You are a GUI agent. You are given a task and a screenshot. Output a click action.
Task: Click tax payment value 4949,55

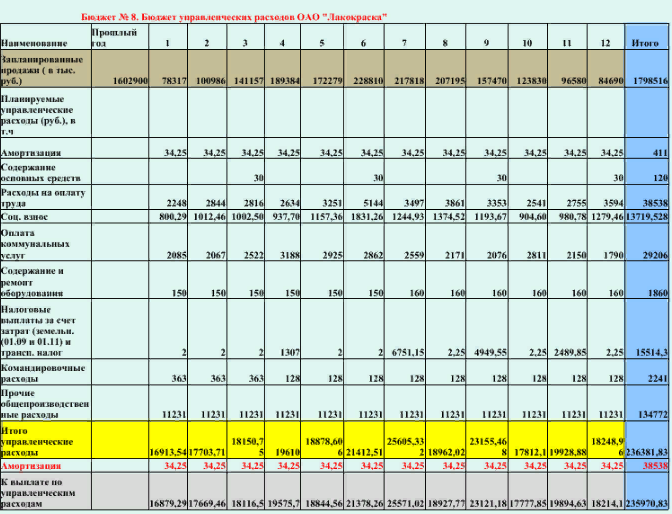click(x=490, y=353)
